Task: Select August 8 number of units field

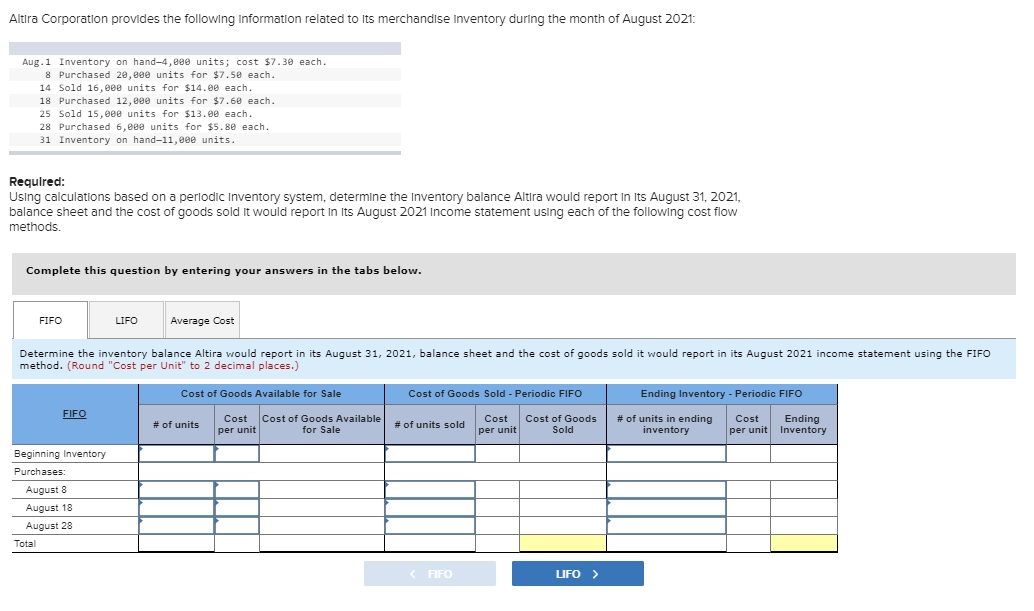Action: point(176,490)
